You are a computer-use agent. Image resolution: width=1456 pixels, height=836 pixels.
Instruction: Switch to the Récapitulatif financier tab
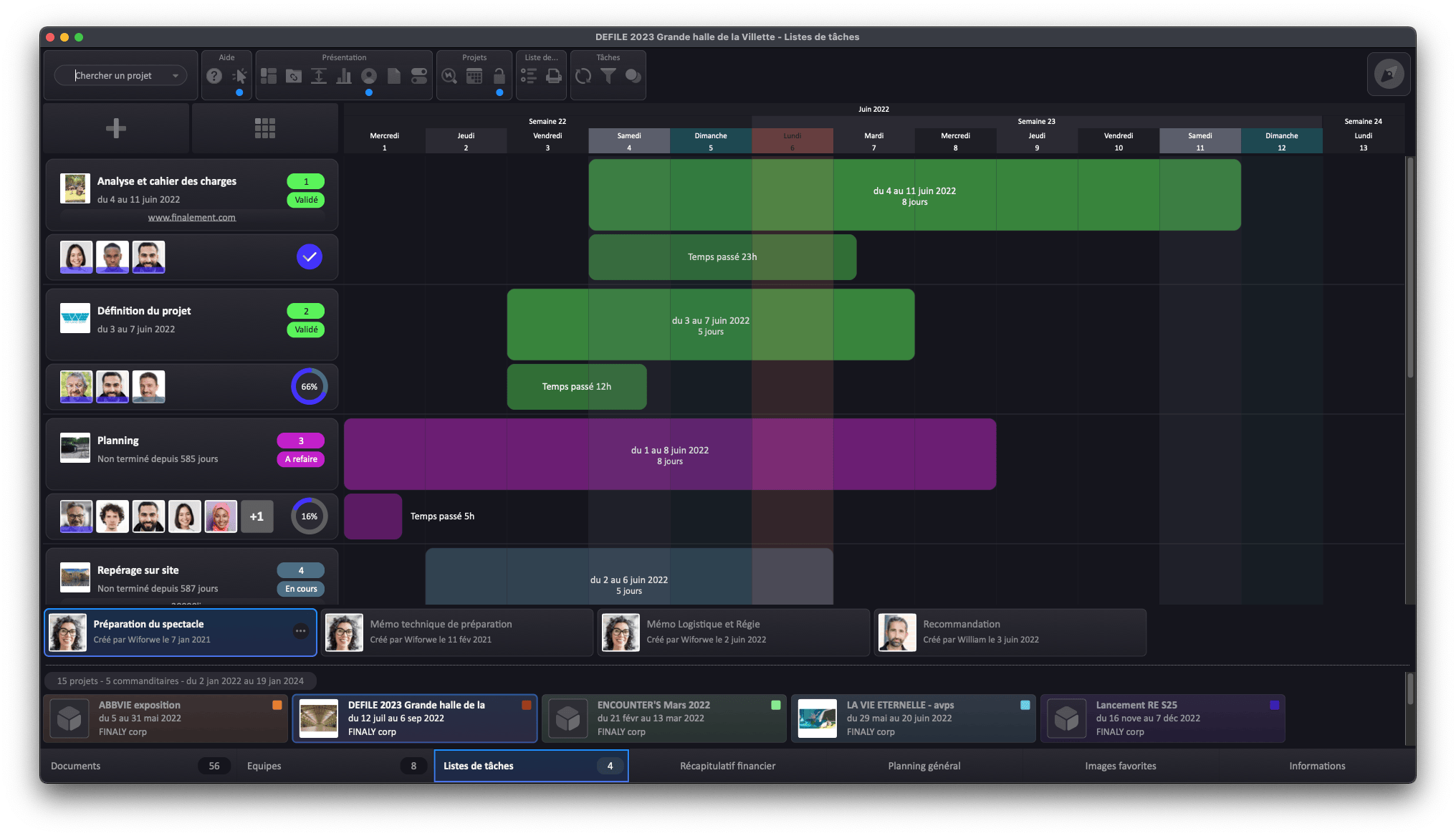tap(727, 766)
